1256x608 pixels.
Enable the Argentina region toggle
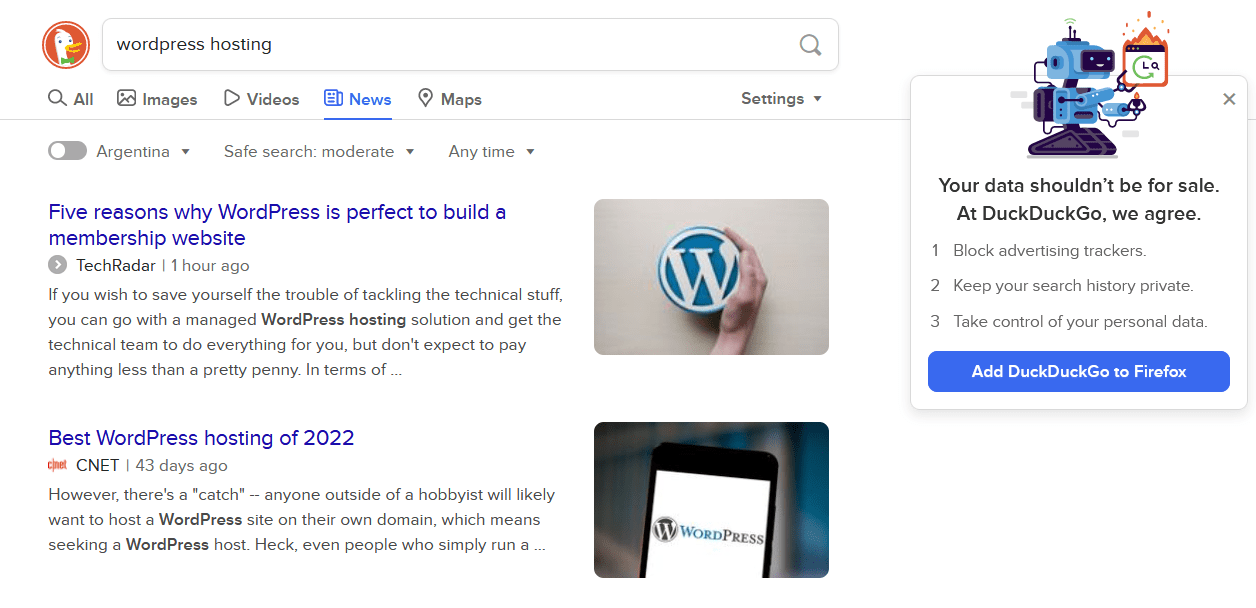tap(67, 150)
